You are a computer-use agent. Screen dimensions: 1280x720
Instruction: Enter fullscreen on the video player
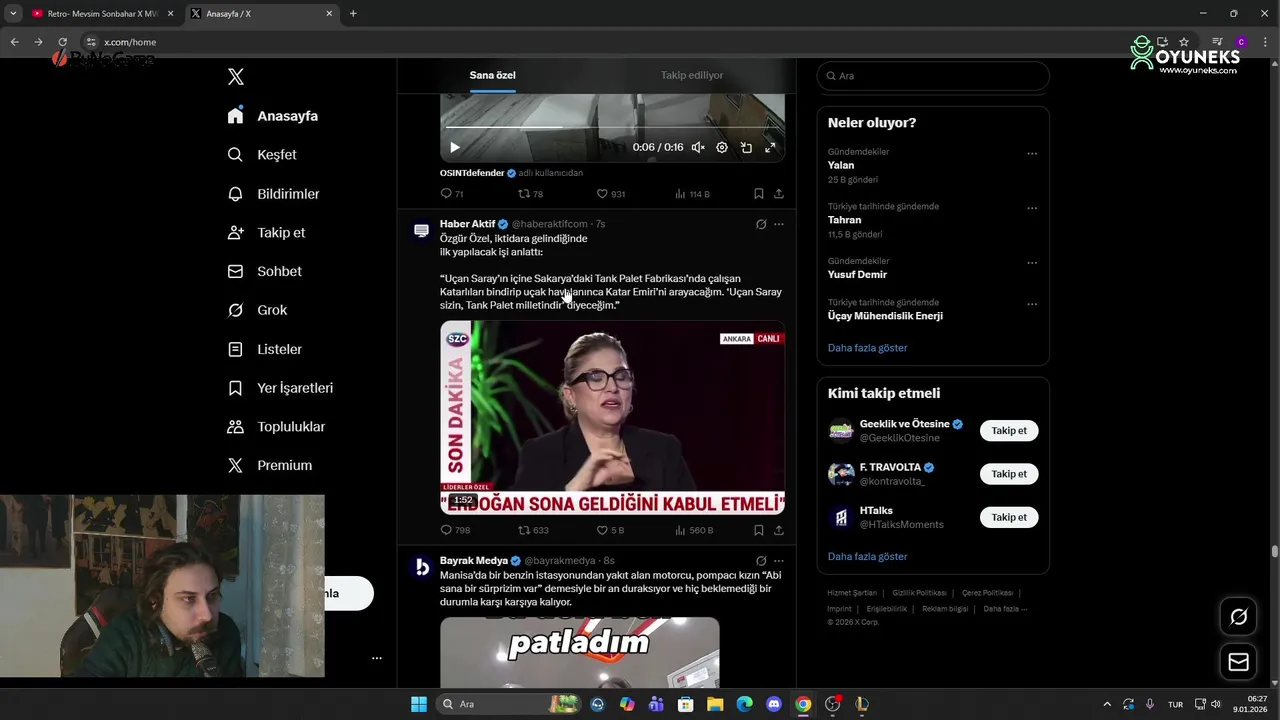pos(770,147)
